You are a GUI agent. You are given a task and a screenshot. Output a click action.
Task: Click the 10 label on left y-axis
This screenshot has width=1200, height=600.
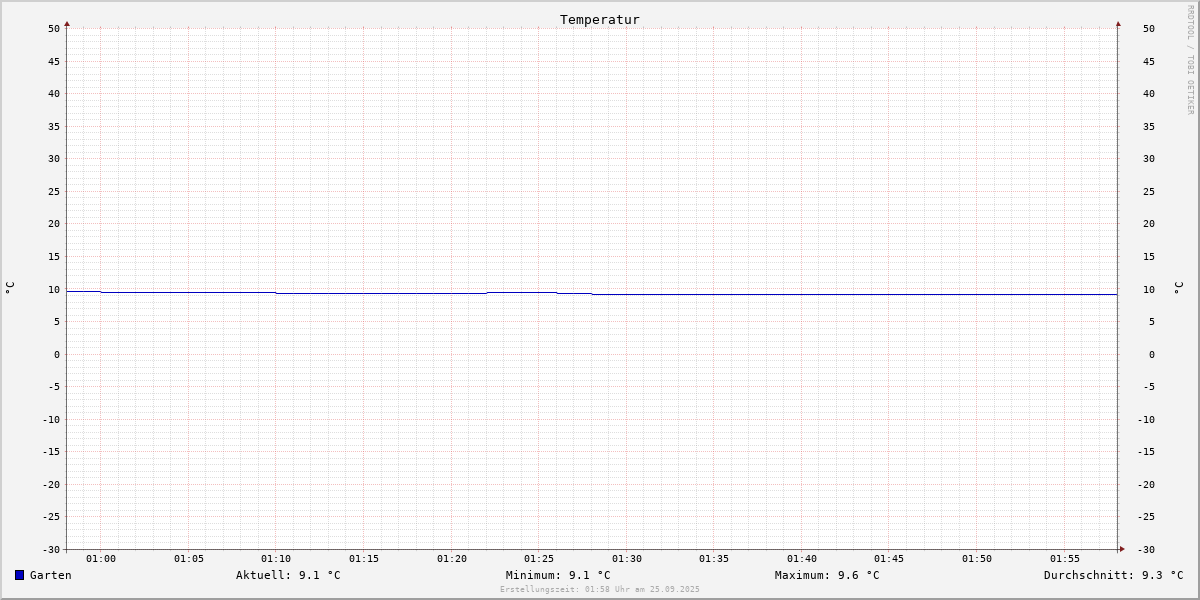[54, 290]
